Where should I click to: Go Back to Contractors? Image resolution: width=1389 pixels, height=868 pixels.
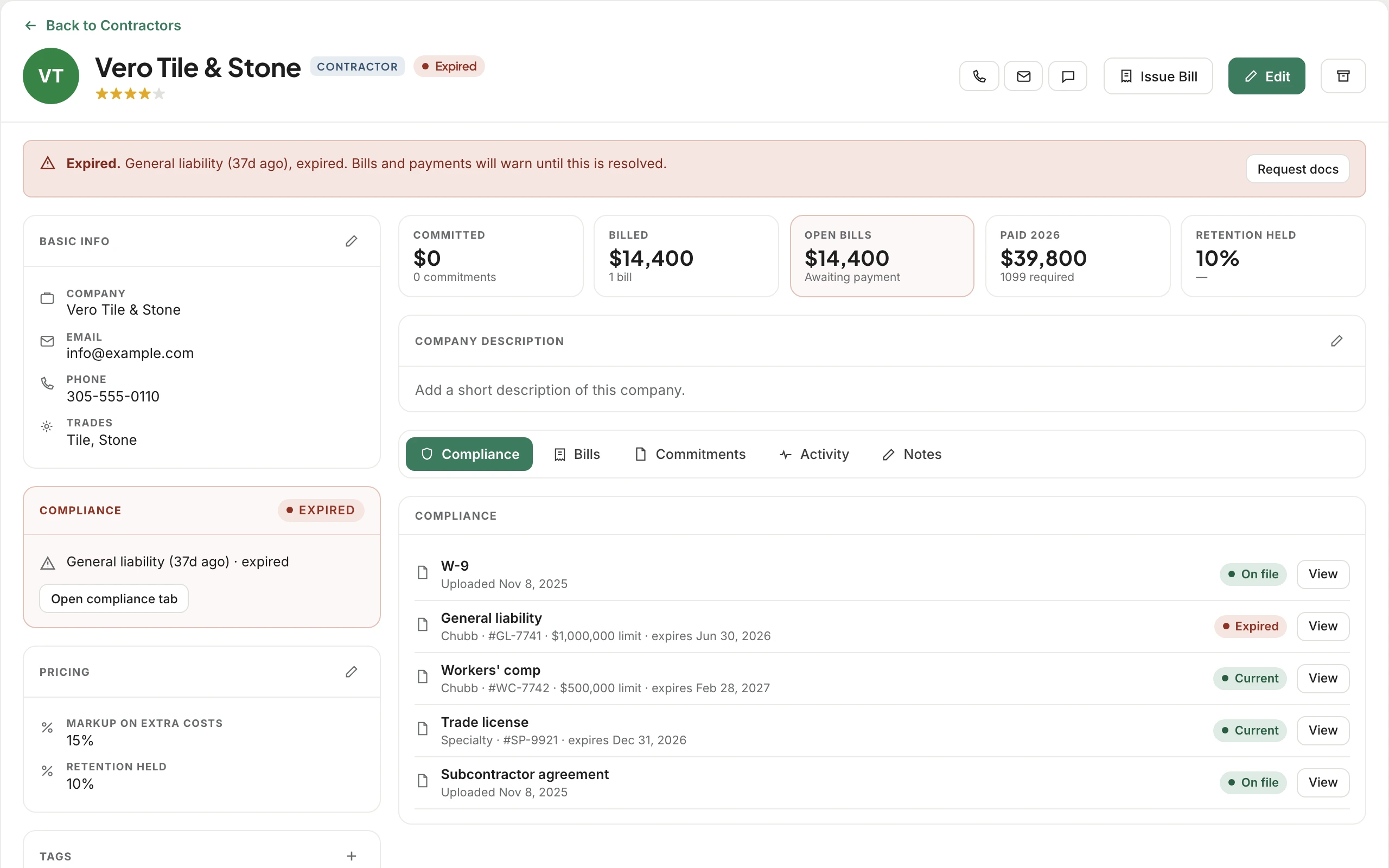coord(103,25)
